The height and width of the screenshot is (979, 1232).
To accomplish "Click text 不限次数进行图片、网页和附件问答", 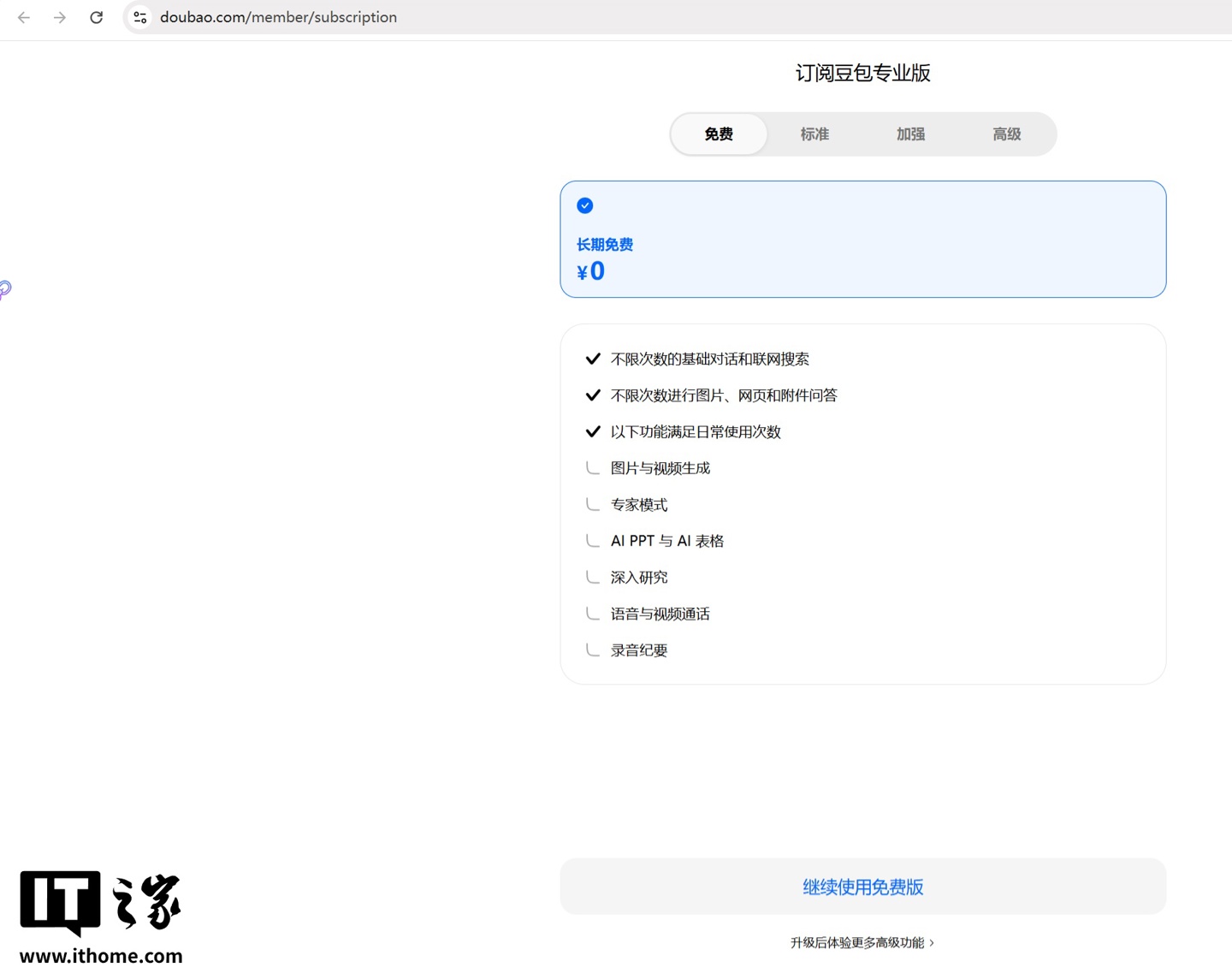I will pos(724,395).
